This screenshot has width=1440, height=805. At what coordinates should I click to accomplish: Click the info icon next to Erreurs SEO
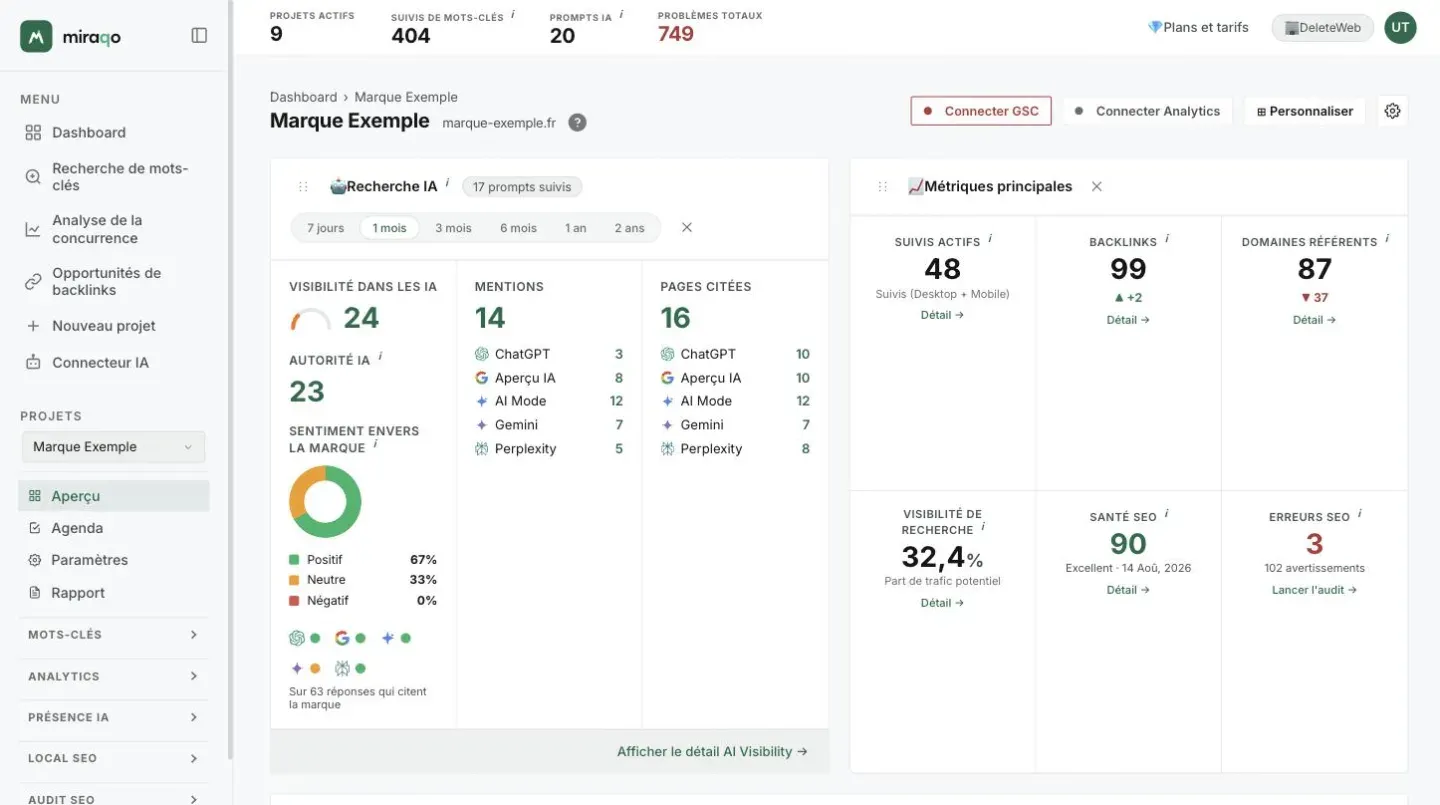(x=1360, y=514)
